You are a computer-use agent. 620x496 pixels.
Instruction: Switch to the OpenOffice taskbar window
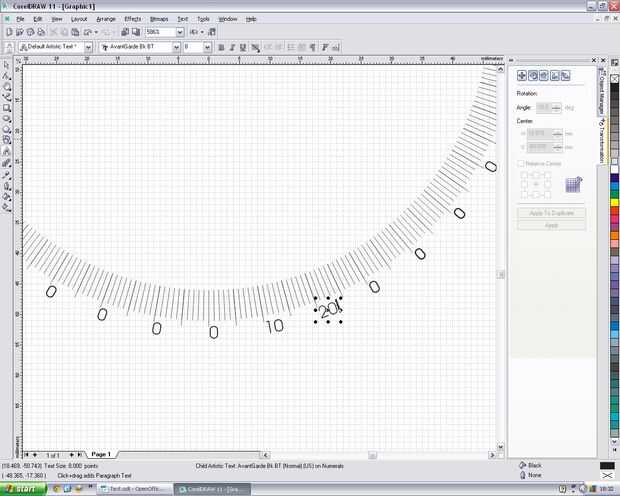coord(135,489)
